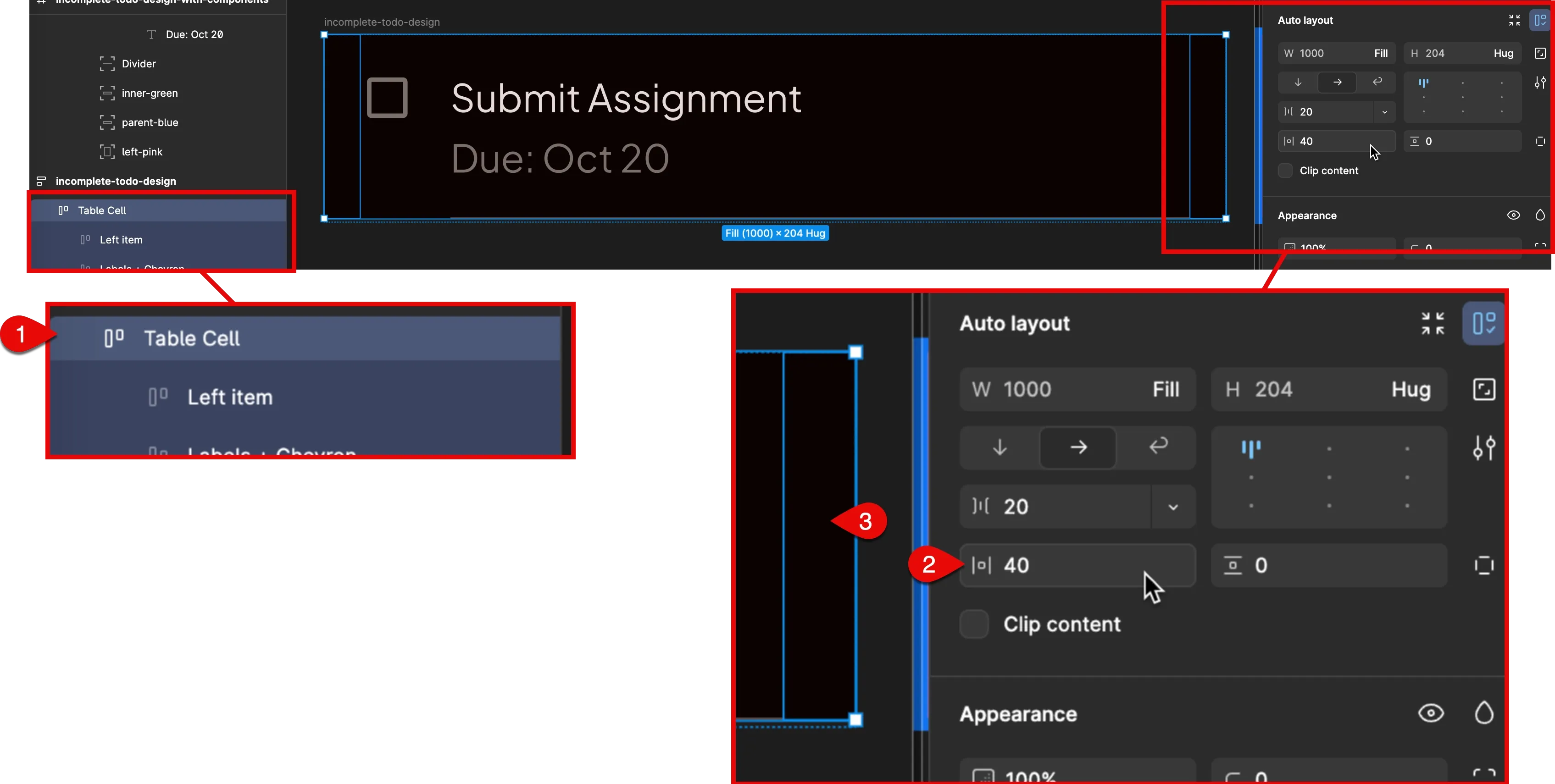Open advanced alignment settings sliders icon
This screenshot has width=1555, height=784.
tap(1484, 448)
